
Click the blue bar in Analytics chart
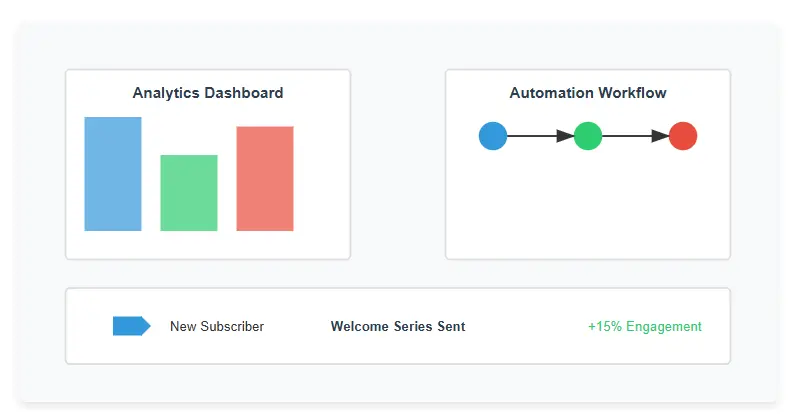pyautogui.click(x=113, y=174)
